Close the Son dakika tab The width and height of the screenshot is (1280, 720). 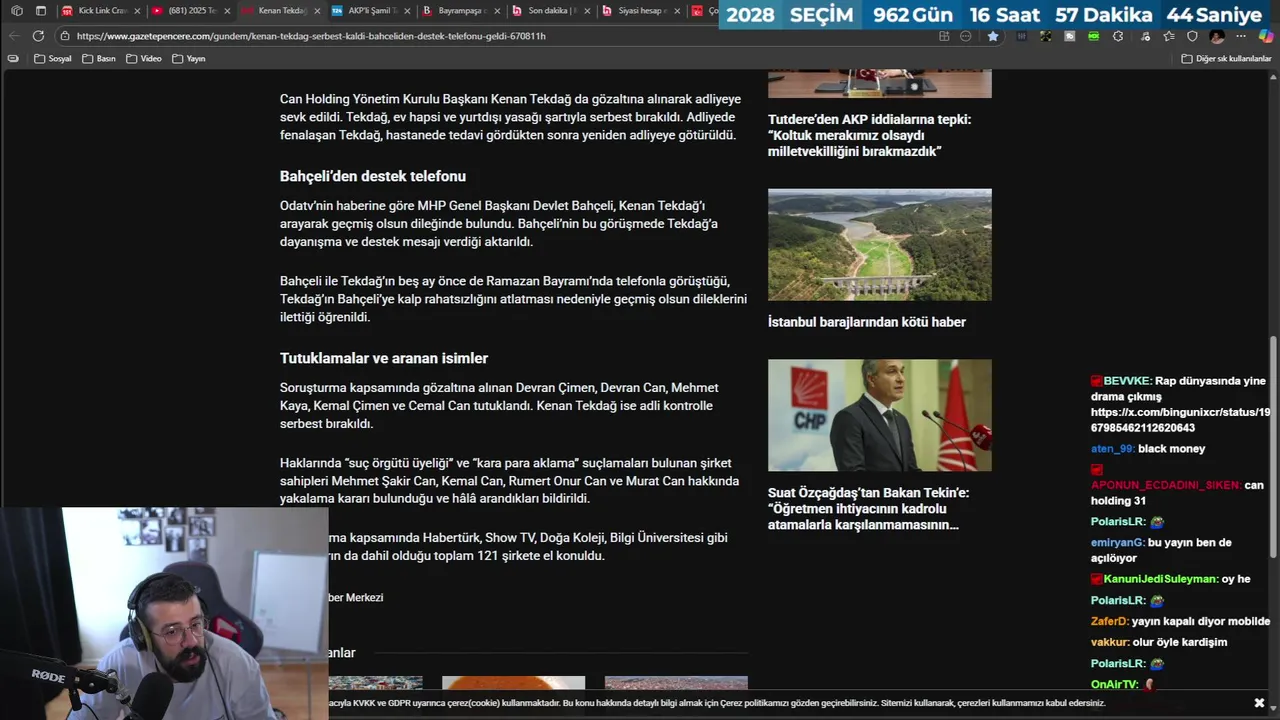coord(587,11)
